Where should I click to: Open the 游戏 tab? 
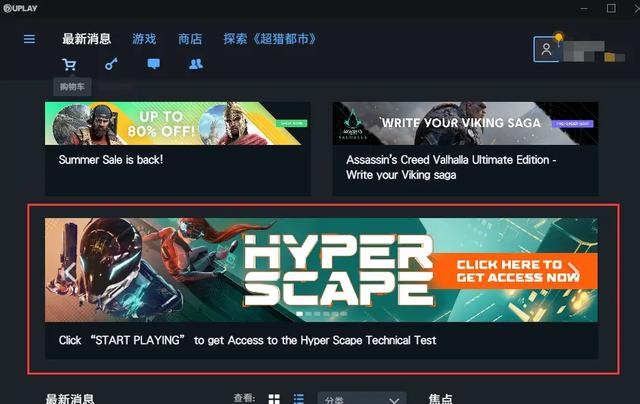click(x=144, y=39)
